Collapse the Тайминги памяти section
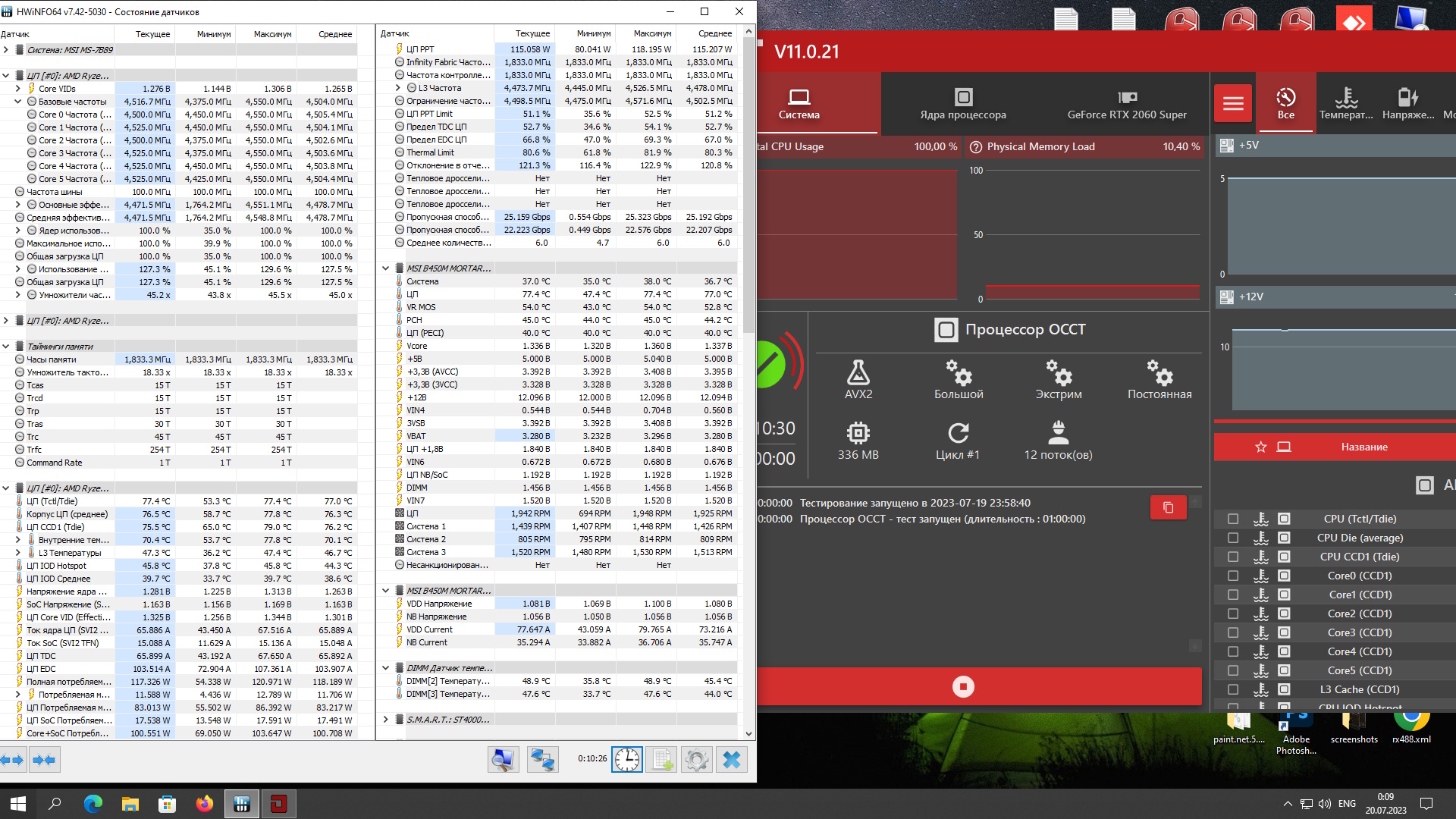Viewport: 1456px width, 819px height. [6, 347]
